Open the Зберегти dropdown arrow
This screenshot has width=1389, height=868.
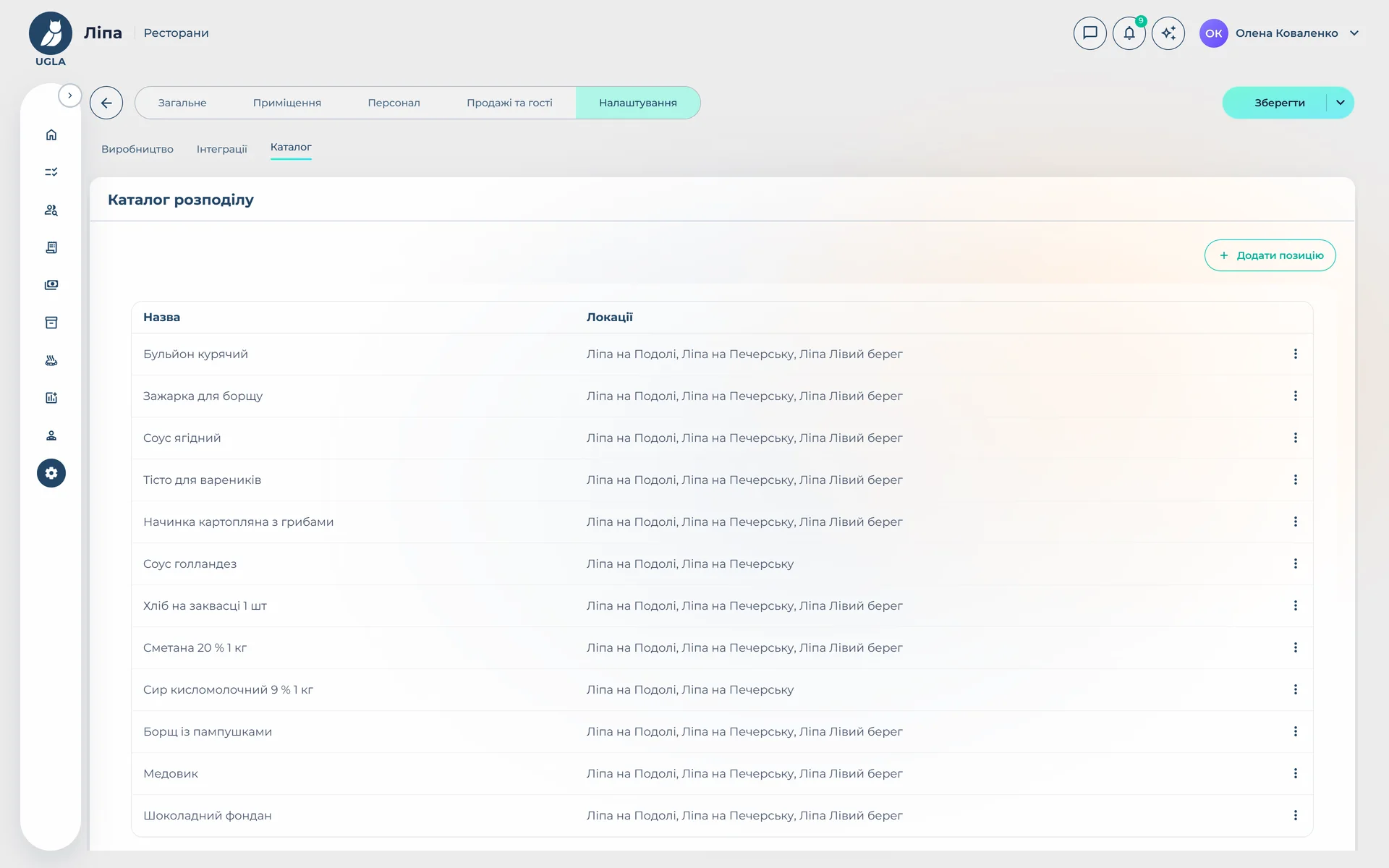click(x=1341, y=103)
